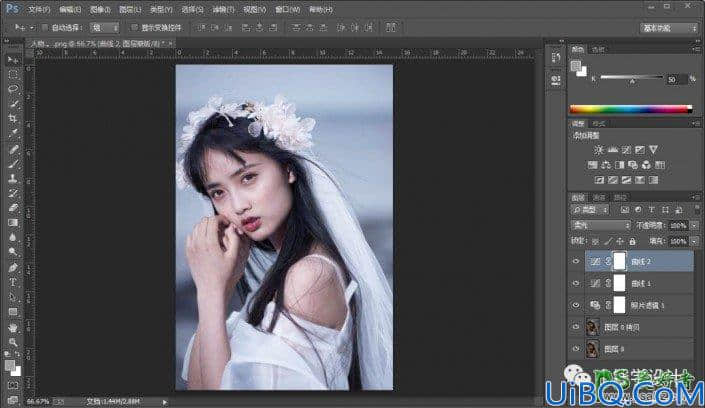Viewport: 705px width, 408px height.
Task: Open the 基本功能 workspace dropdown
Action: pos(669,28)
